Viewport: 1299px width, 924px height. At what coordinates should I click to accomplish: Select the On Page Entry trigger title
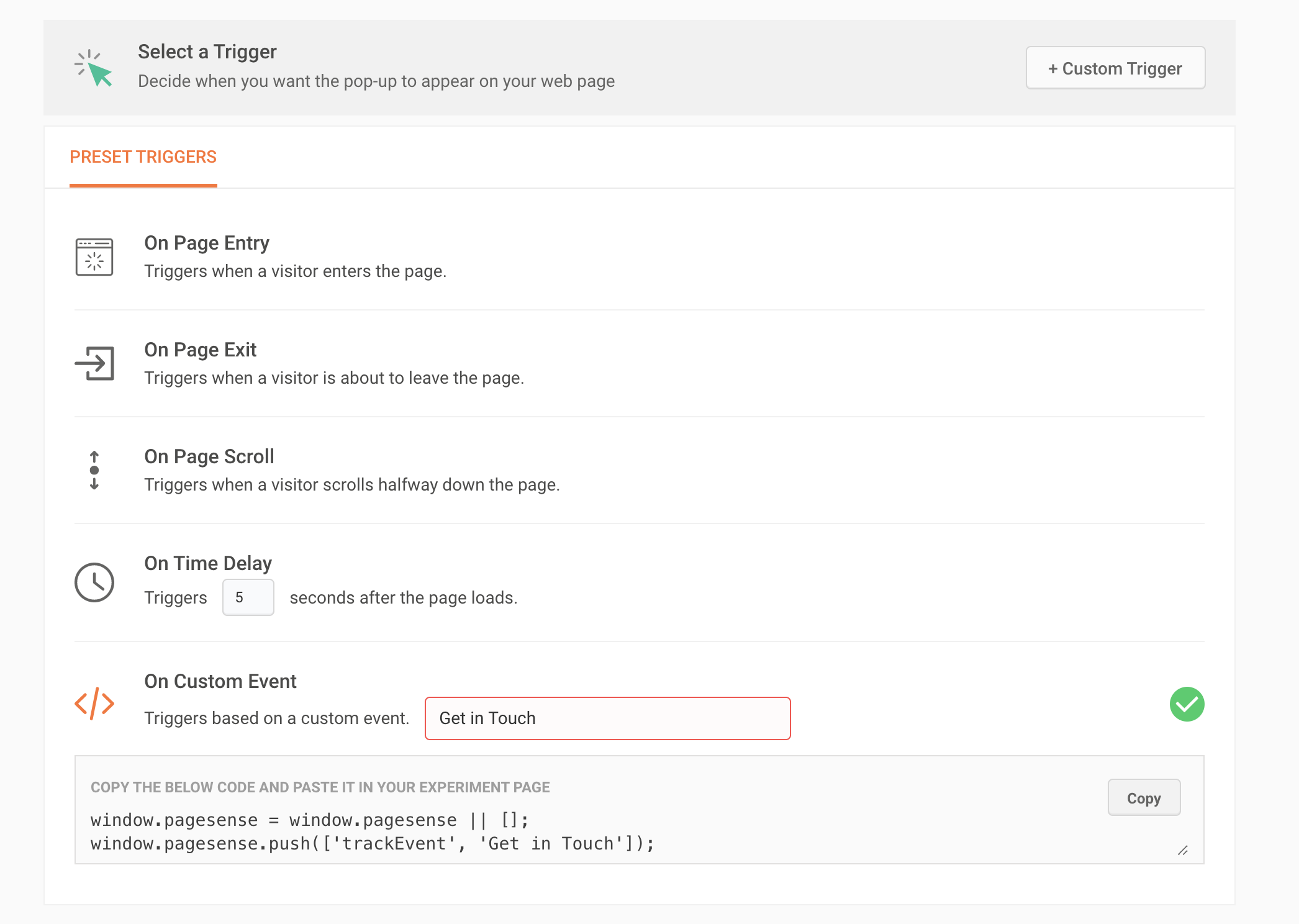[x=207, y=243]
